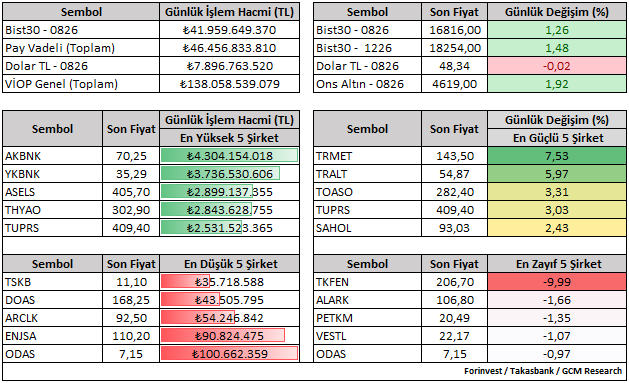
Task: Click the En Yüksek 5 Şirket header
Action: [229, 138]
